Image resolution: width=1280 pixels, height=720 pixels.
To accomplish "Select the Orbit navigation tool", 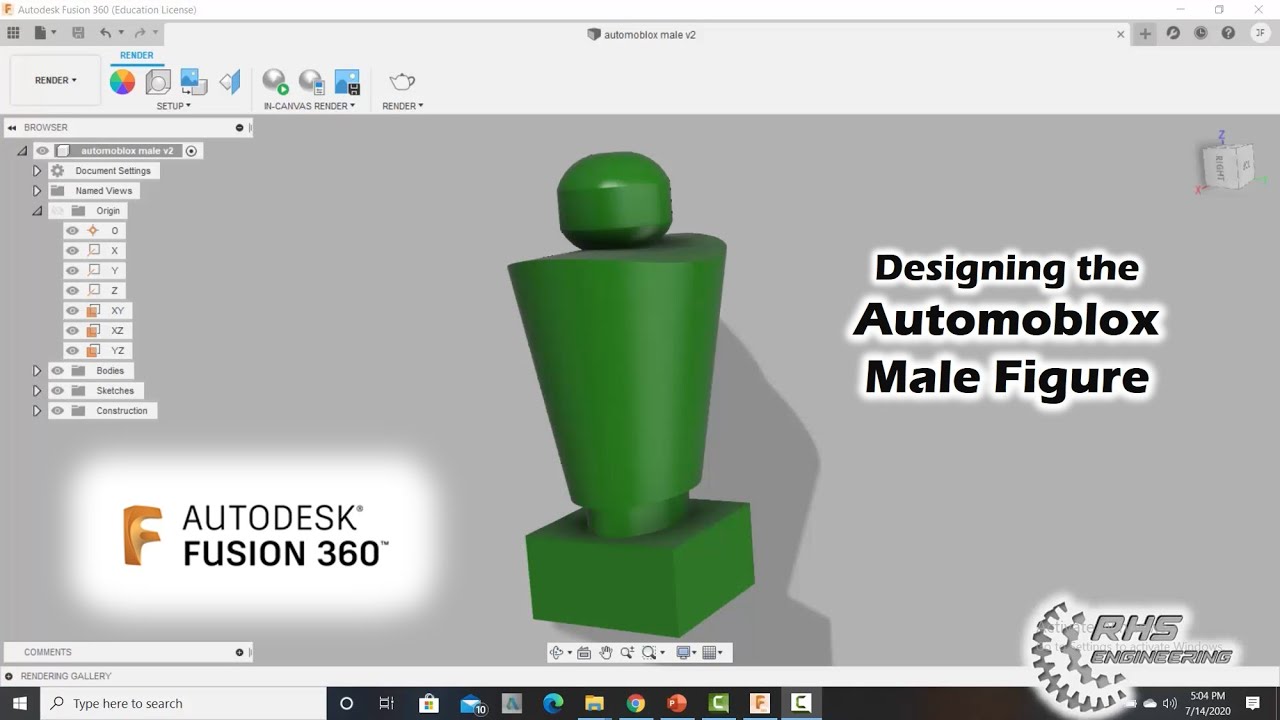I will tap(557, 653).
